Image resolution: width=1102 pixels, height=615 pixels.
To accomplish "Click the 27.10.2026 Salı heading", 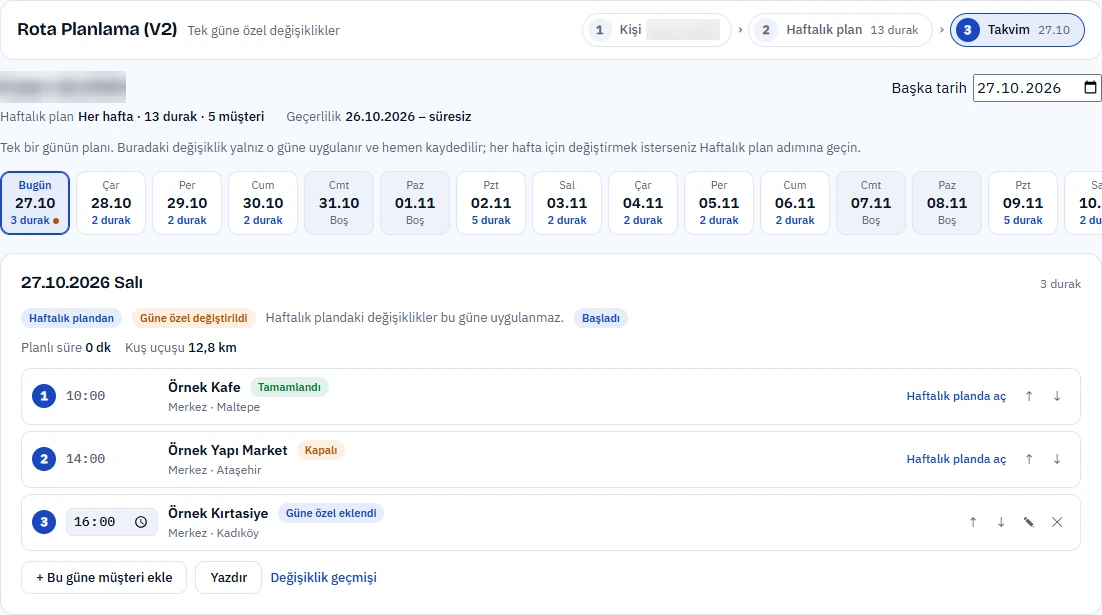I will 82,283.
